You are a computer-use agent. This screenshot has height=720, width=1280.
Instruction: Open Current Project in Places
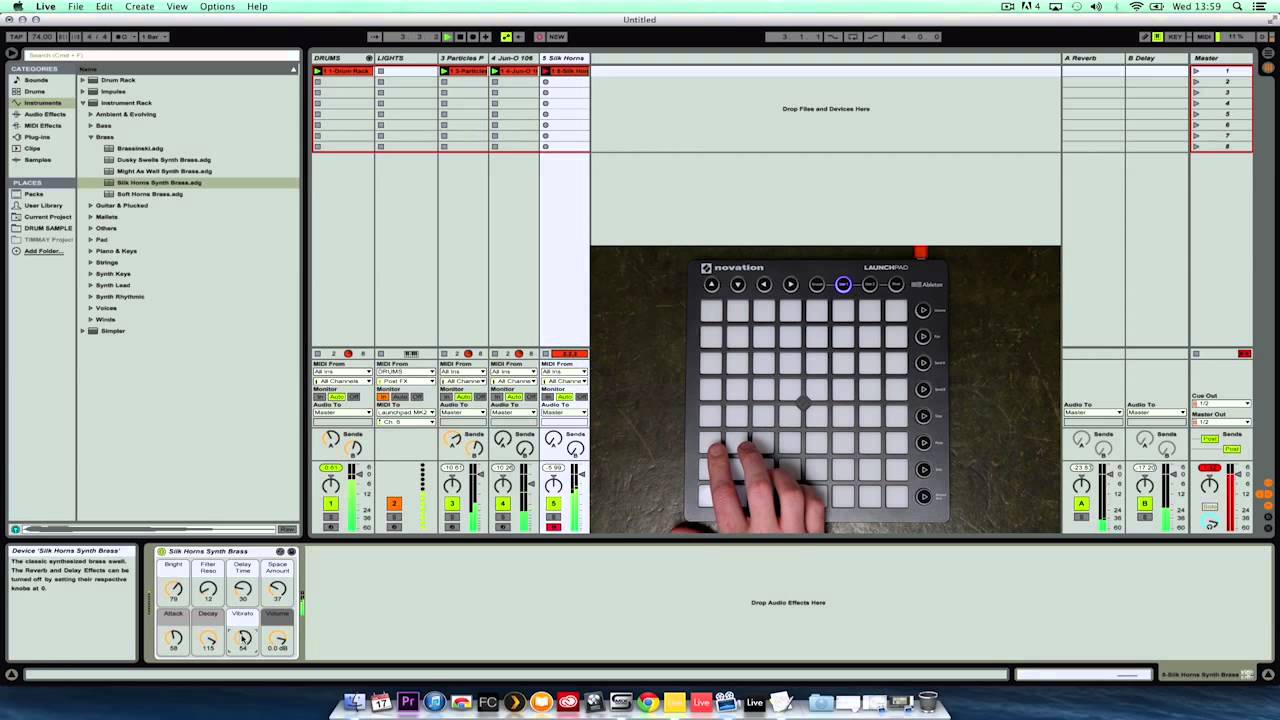[48, 217]
